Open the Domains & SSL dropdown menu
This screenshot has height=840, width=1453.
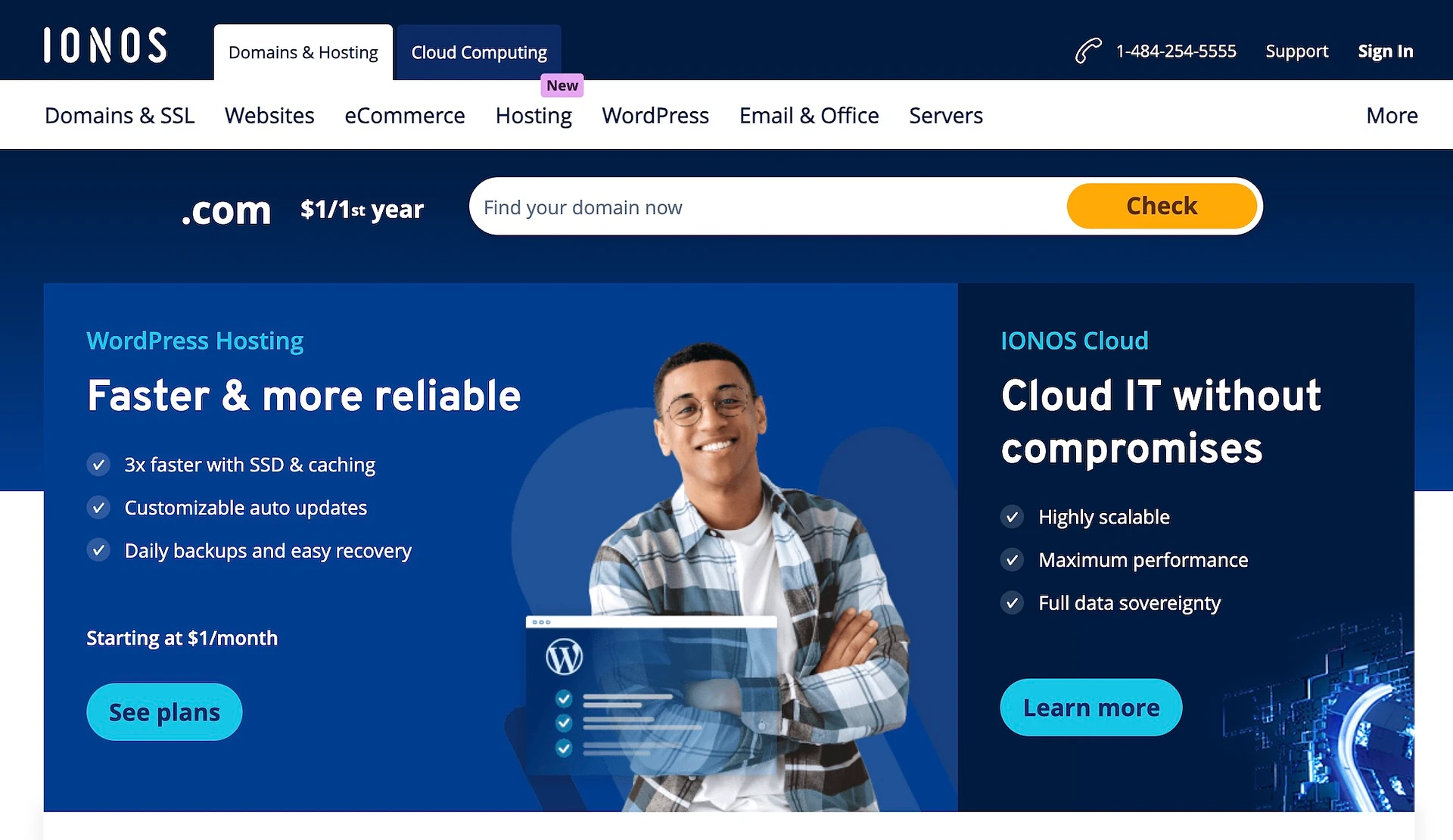tap(121, 114)
